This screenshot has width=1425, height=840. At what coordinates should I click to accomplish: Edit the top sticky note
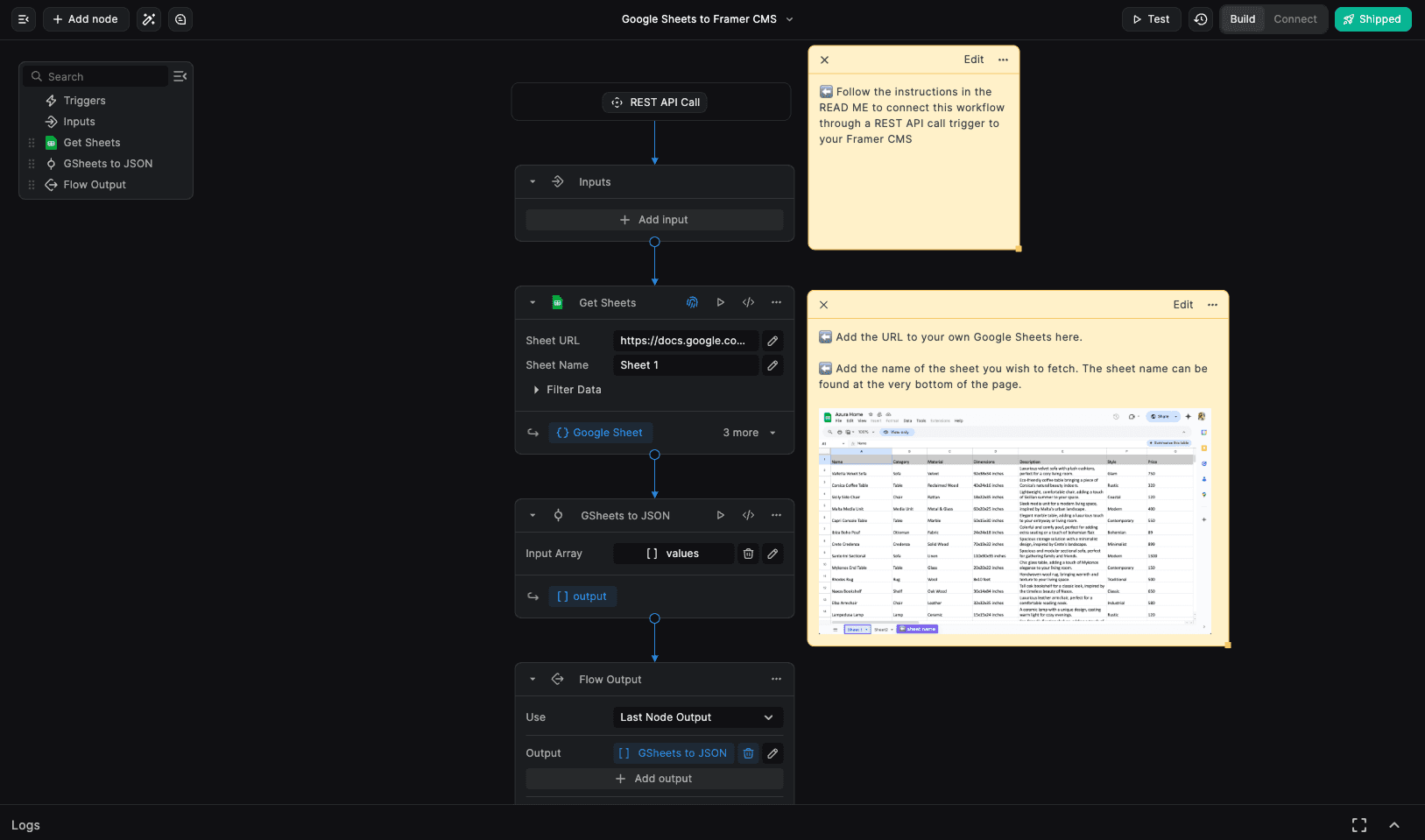click(x=974, y=60)
